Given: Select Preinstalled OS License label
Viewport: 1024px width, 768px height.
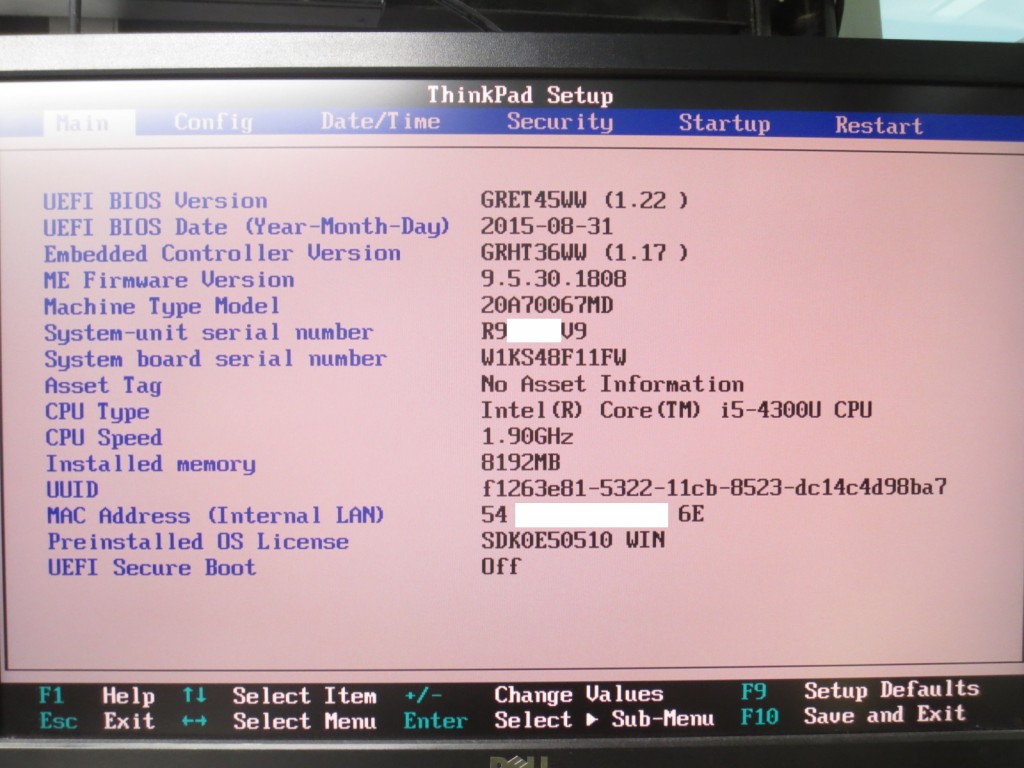Looking at the screenshot, I should (198, 541).
